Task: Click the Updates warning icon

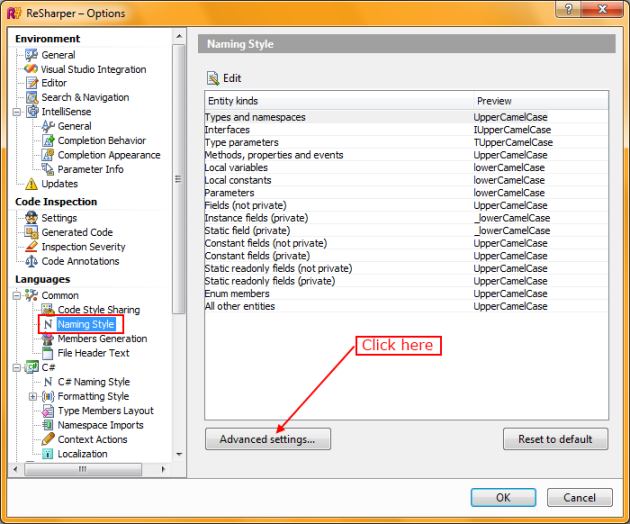Action: click(31, 184)
